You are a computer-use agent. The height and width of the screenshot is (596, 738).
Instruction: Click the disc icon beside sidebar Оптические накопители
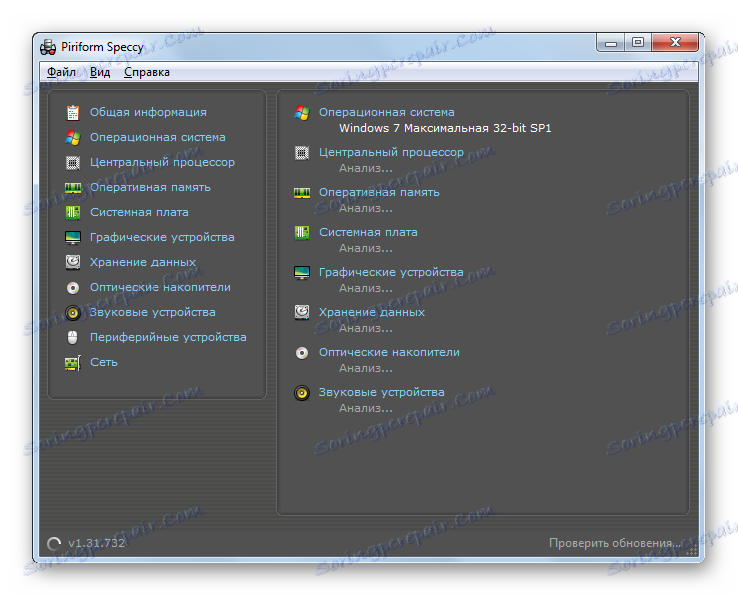(x=73, y=288)
